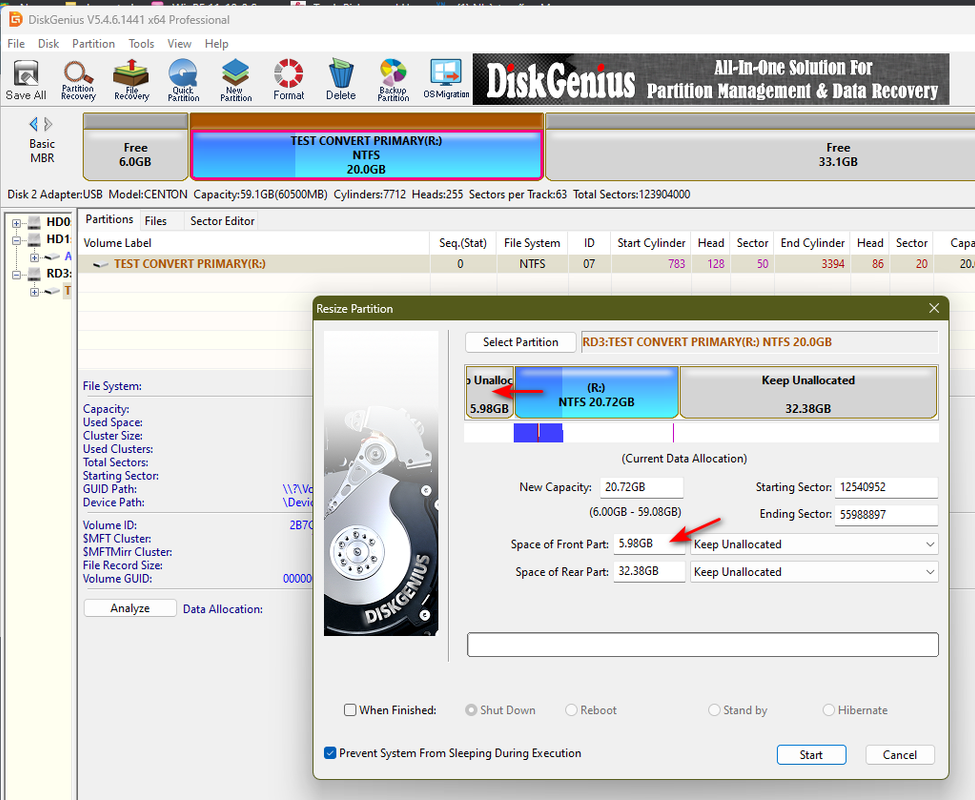Image resolution: width=975 pixels, height=800 pixels.
Task: Launch OS Migration tool
Action: click(x=446, y=80)
